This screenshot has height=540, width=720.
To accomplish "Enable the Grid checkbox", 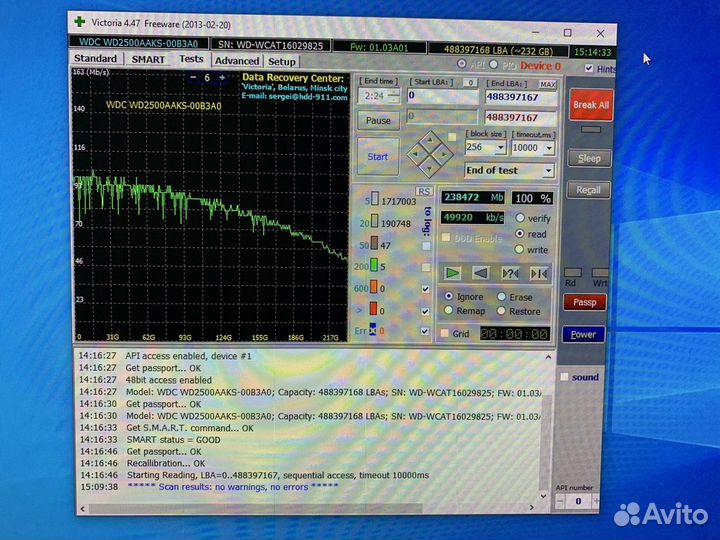I will [445, 334].
